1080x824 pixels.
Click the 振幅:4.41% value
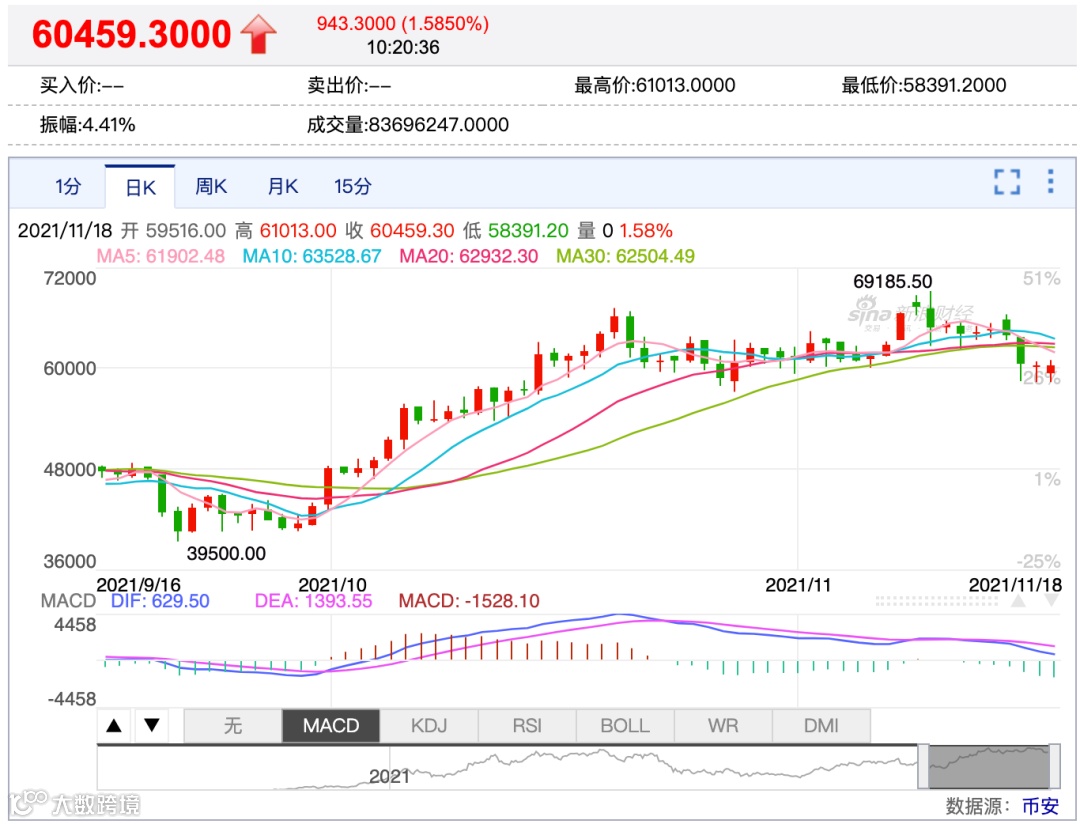(x=87, y=125)
